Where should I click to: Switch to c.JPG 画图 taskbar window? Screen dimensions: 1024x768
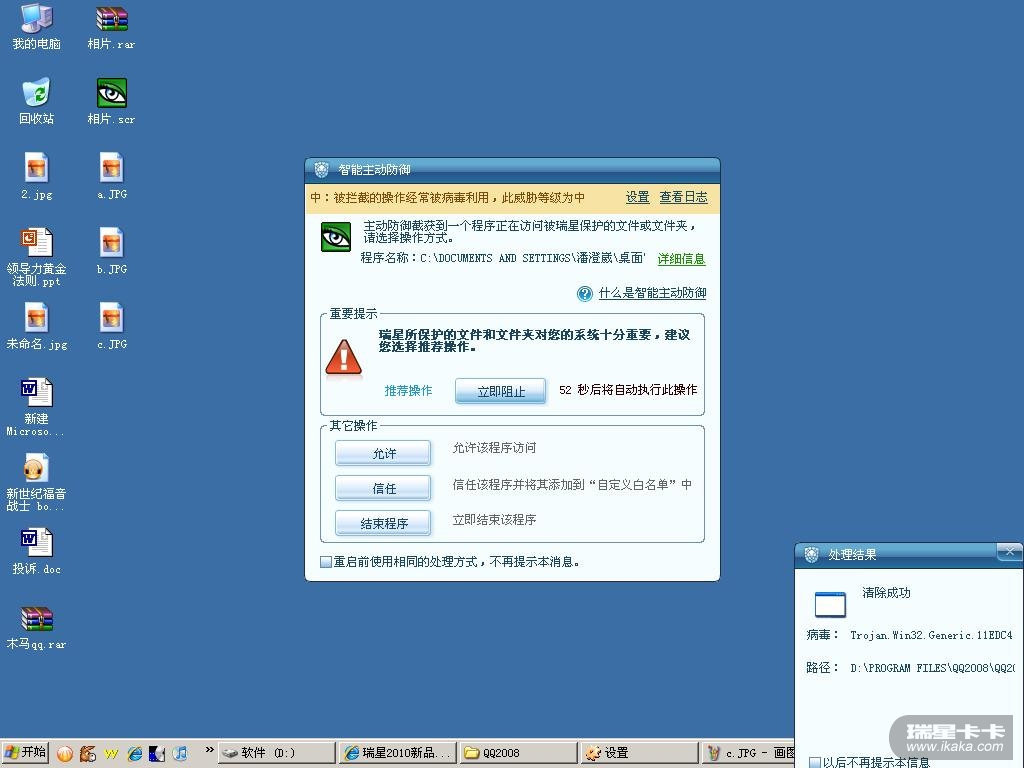(x=749, y=753)
